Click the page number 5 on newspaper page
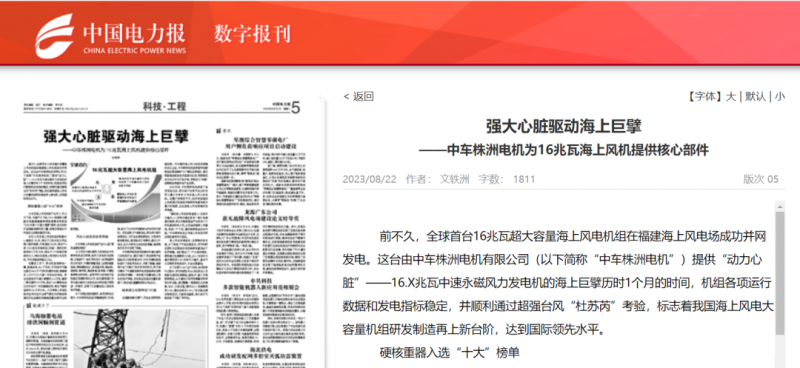Image resolution: width=800 pixels, height=368 pixels. [x=296, y=108]
